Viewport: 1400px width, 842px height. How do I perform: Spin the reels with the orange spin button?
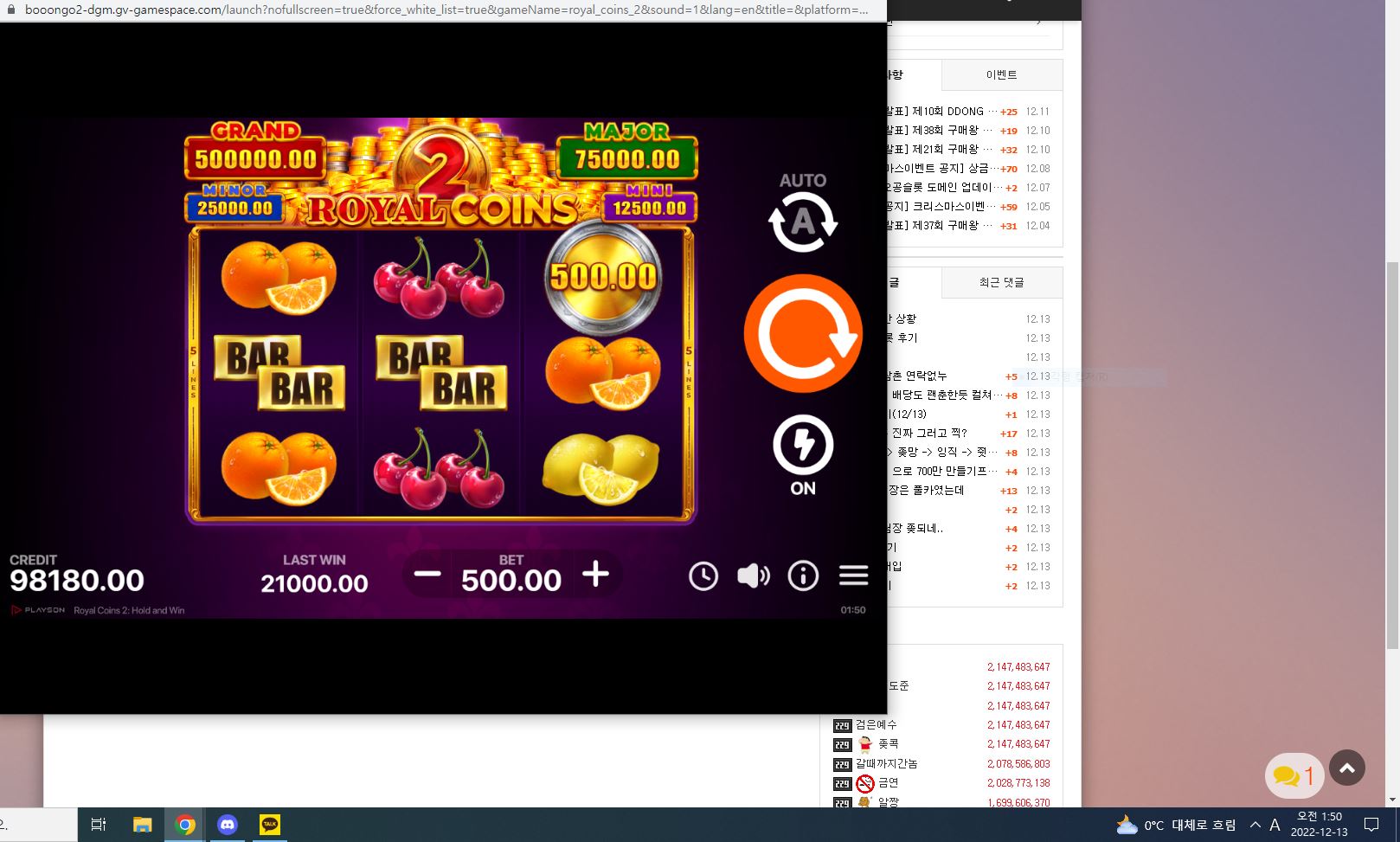[803, 333]
